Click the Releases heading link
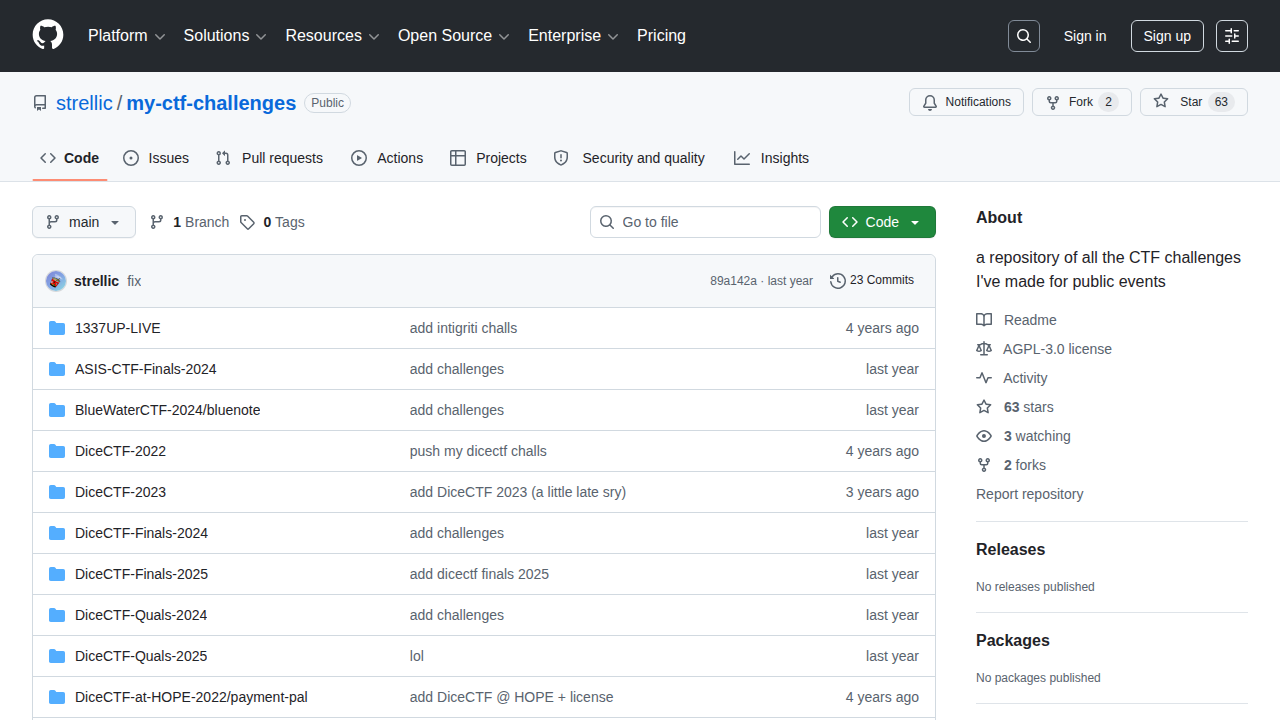This screenshot has width=1280, height=720. click(x=1010, y=550)
